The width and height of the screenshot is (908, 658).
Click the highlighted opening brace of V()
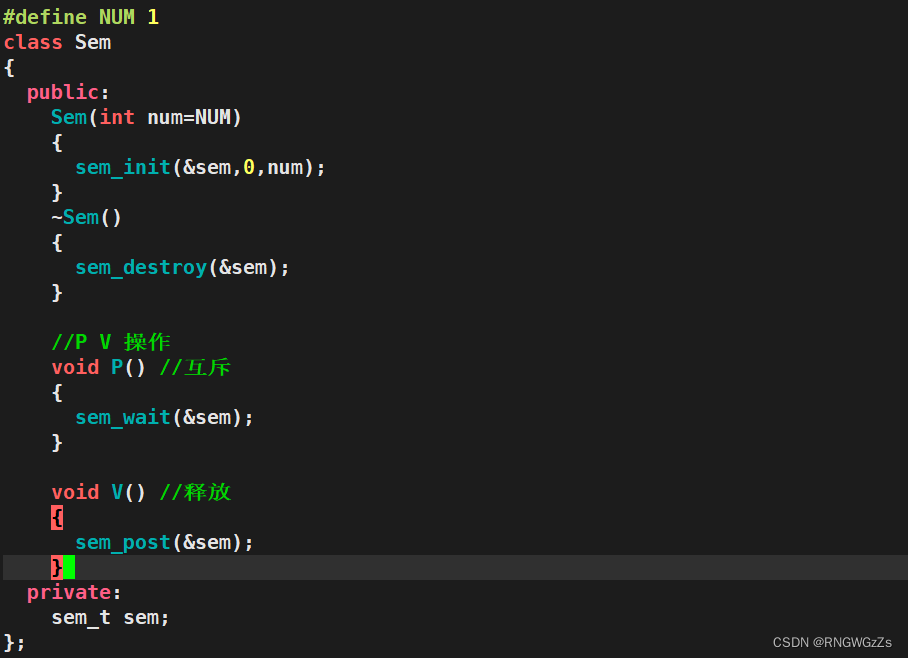[57, 517]
